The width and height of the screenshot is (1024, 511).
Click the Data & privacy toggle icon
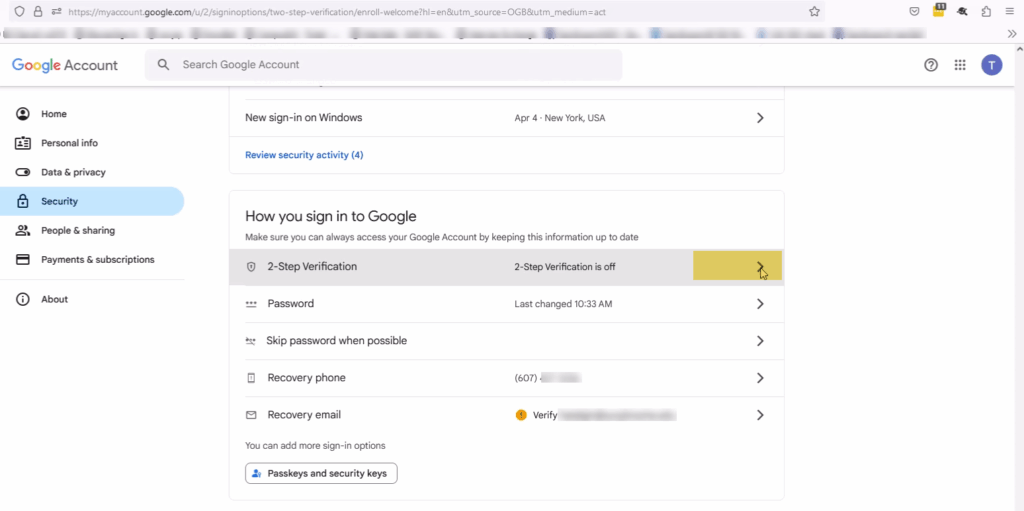(23, 173)
